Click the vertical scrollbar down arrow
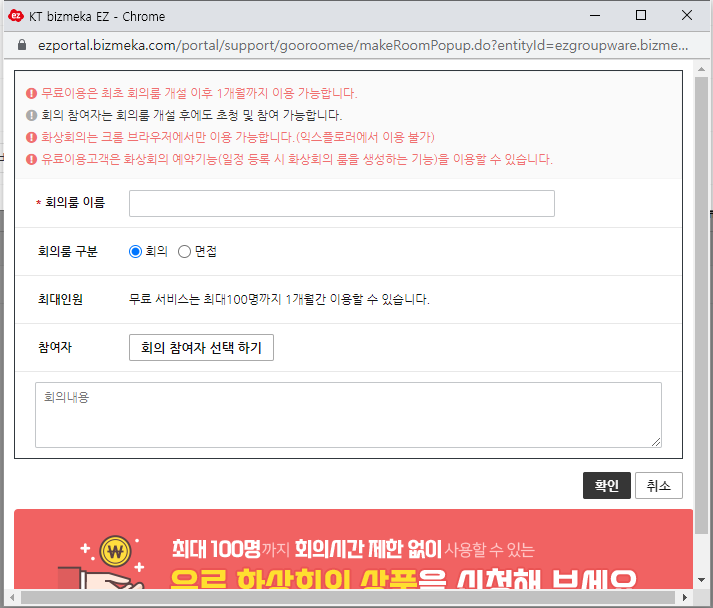The height and width of the screenshot is (608, 713). pyautogui.click(x=701, y=581)
